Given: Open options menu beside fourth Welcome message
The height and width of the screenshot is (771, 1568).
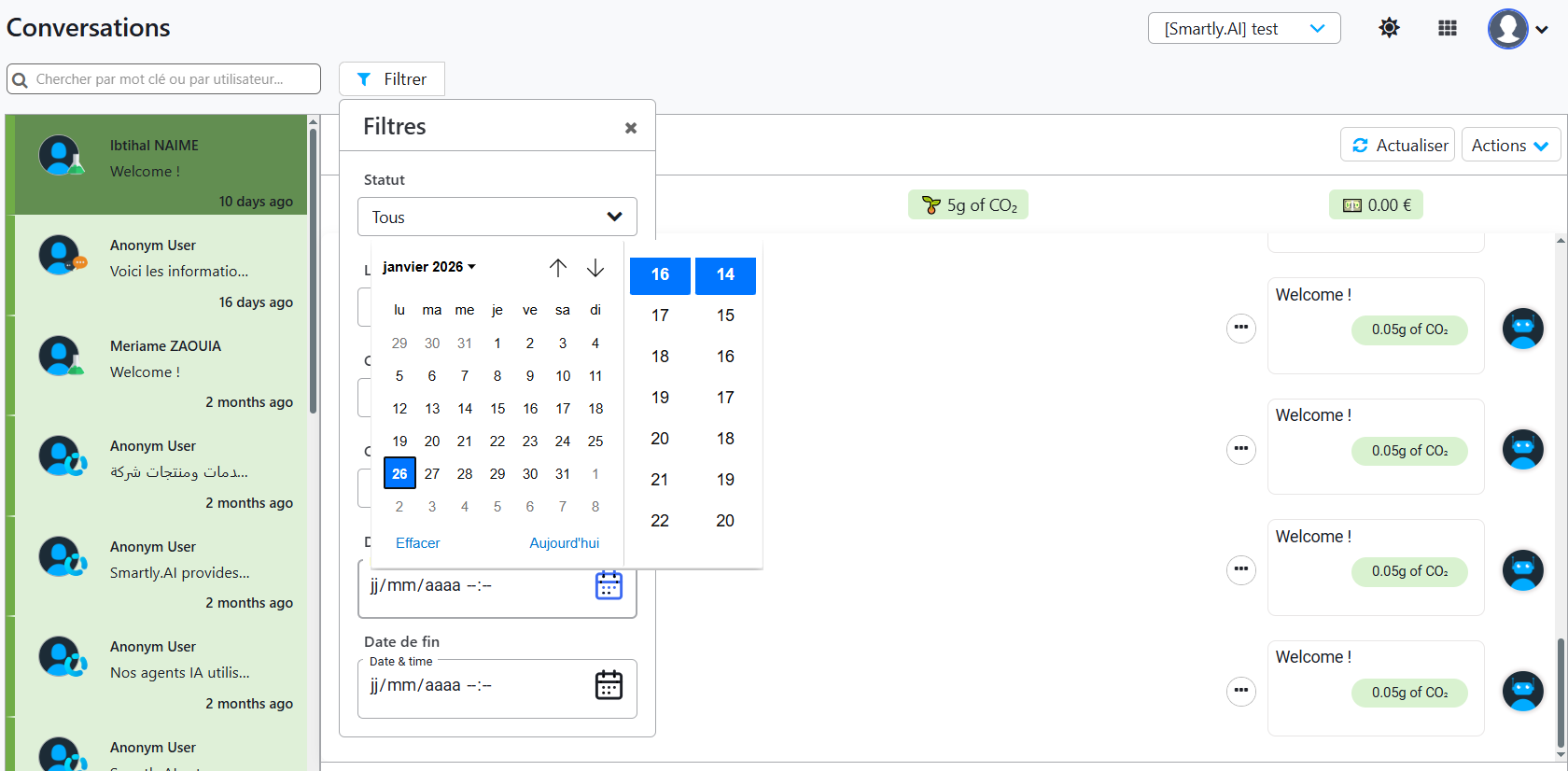Looking at the screenshot, I should (x=1240, y=691).
